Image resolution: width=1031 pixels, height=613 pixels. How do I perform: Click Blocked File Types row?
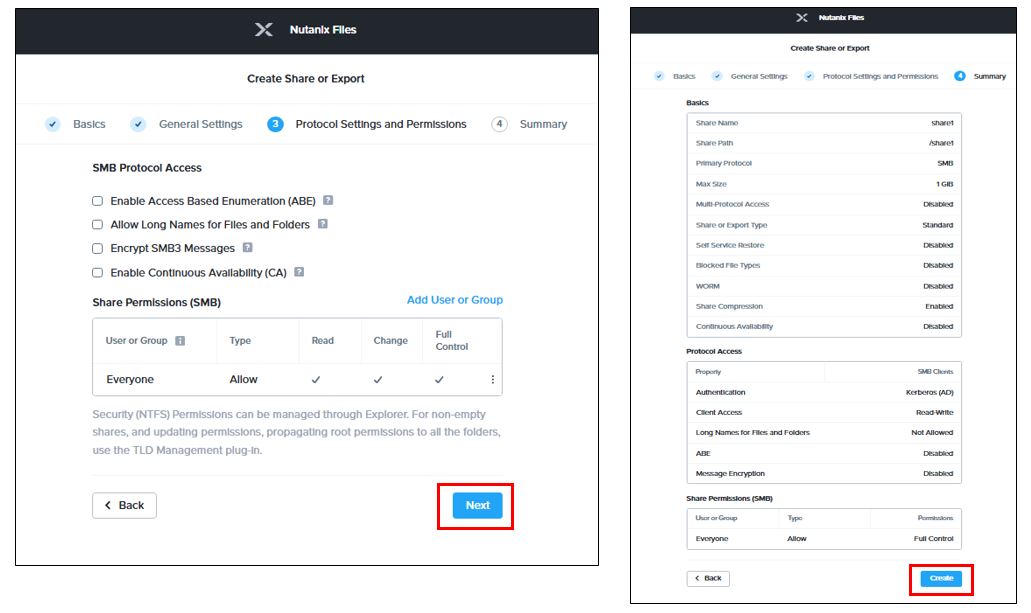(824, 266)
